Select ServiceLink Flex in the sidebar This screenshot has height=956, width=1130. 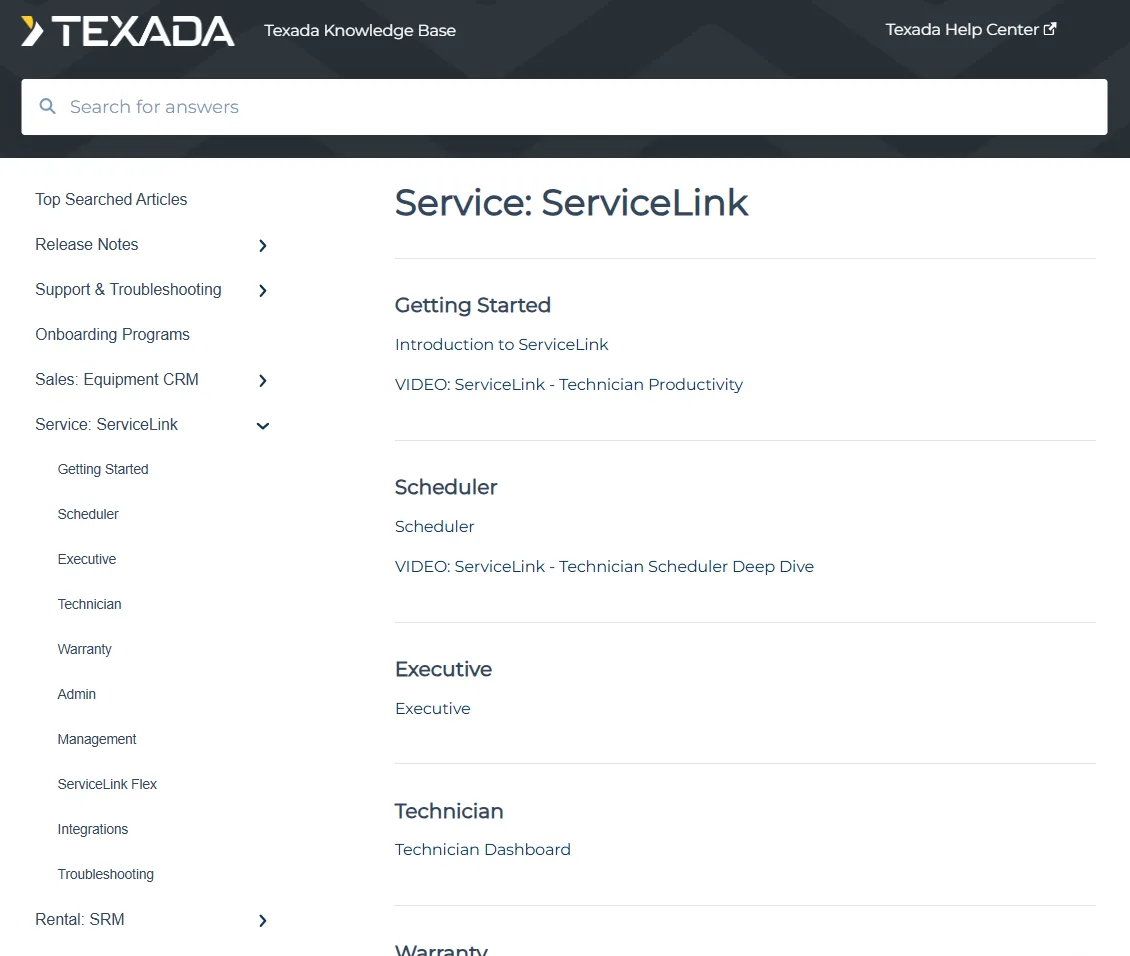[x=107, y=785]
